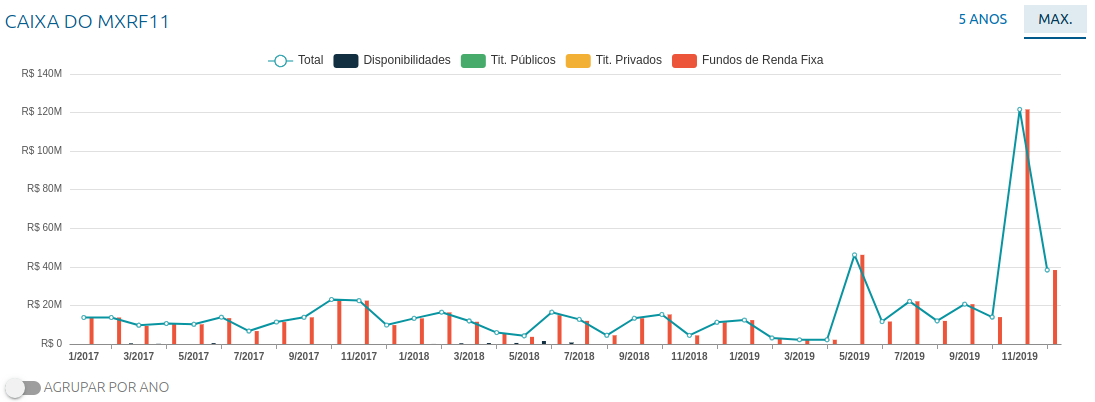The height and width of the screenshot is (402, 1095).
Task: Click the R$ 140M y-axis label
Action: 43,73
